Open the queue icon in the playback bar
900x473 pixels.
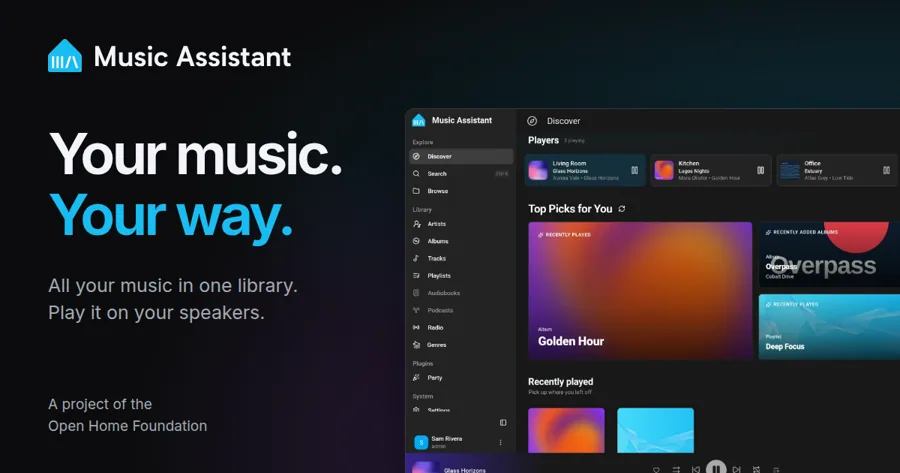(x=776, y=470)
